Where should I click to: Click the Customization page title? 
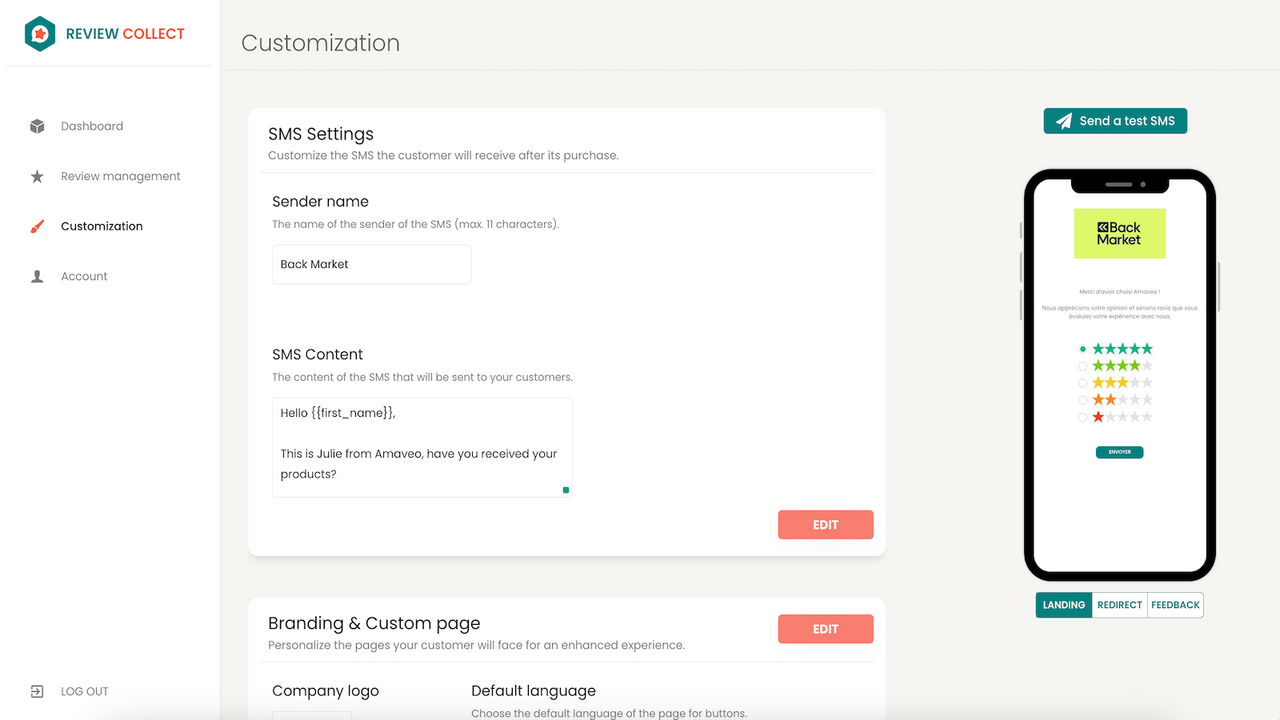(321, 43)
